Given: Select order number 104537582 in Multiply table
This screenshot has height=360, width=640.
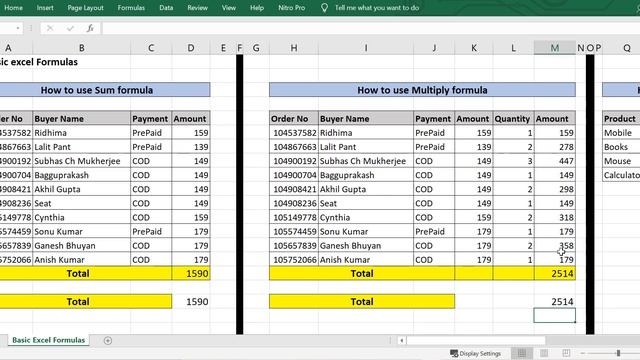Looking at the screenshot, I should coord(294,133).
